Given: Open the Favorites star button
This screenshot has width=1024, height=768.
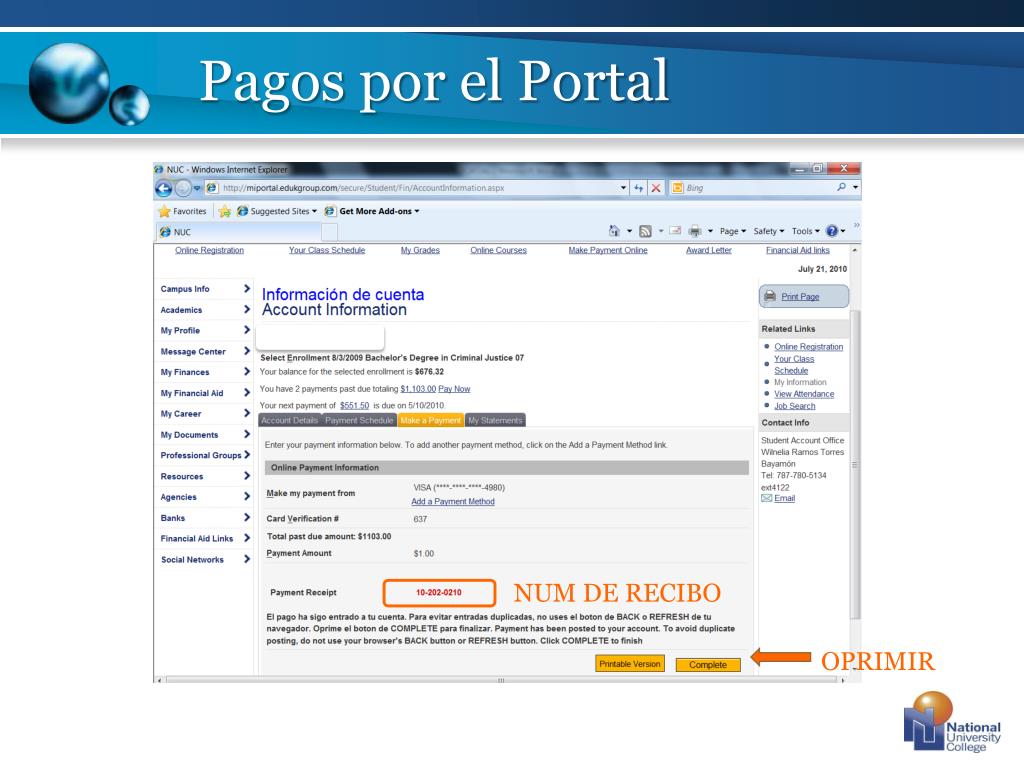Looking at the screenshot, I should (182, 212).
